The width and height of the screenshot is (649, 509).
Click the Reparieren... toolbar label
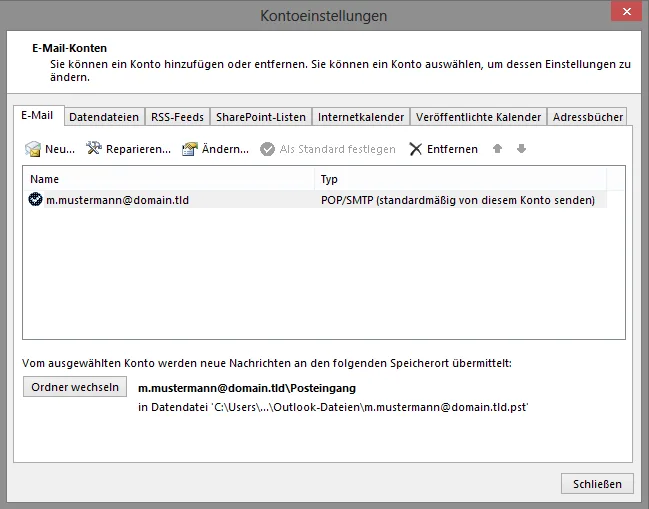(x=138, y=149)
